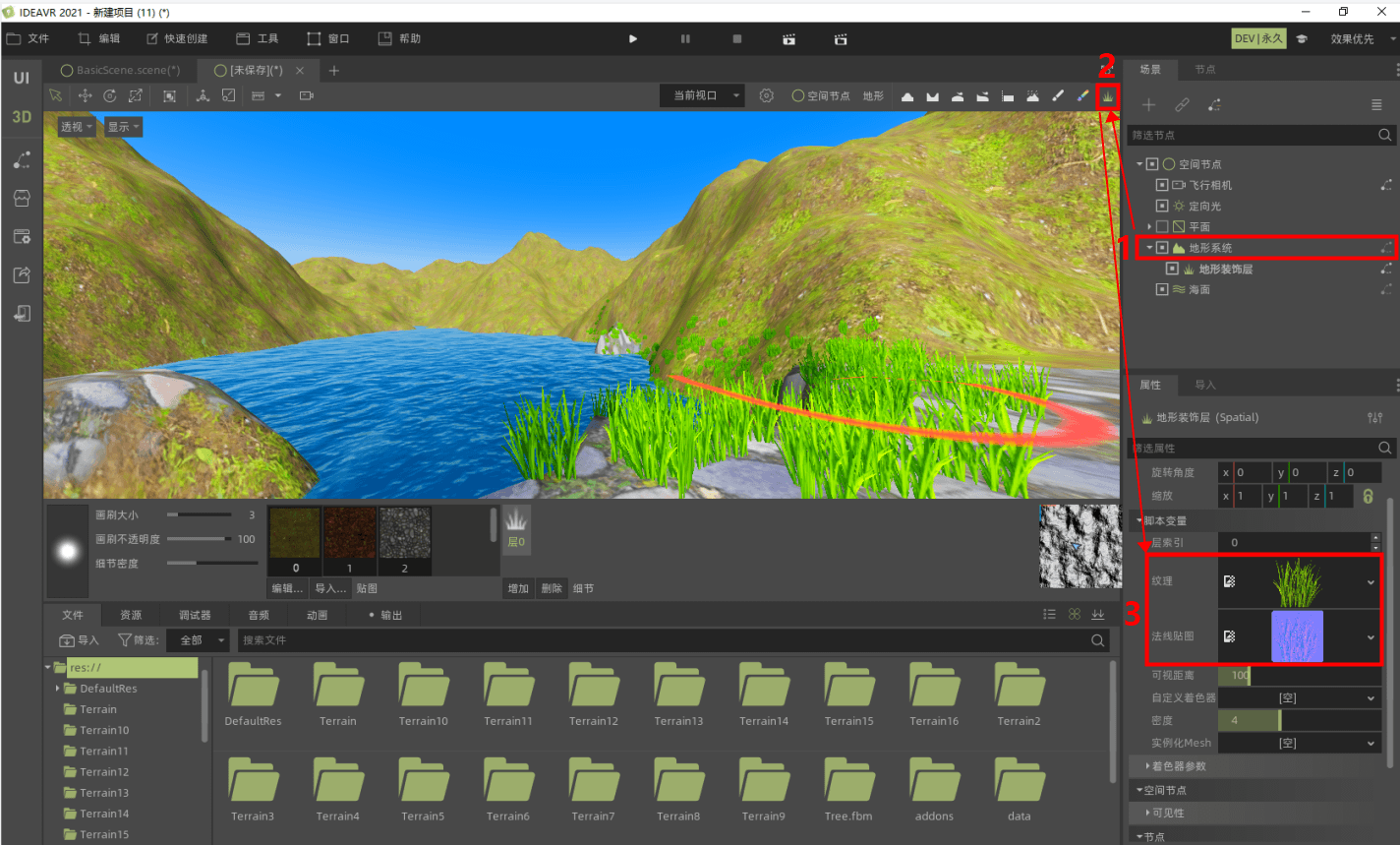1400x845 pixels.
Task: Switch to UI workspace in left sidebar
Action: click(x=22, y=78)
